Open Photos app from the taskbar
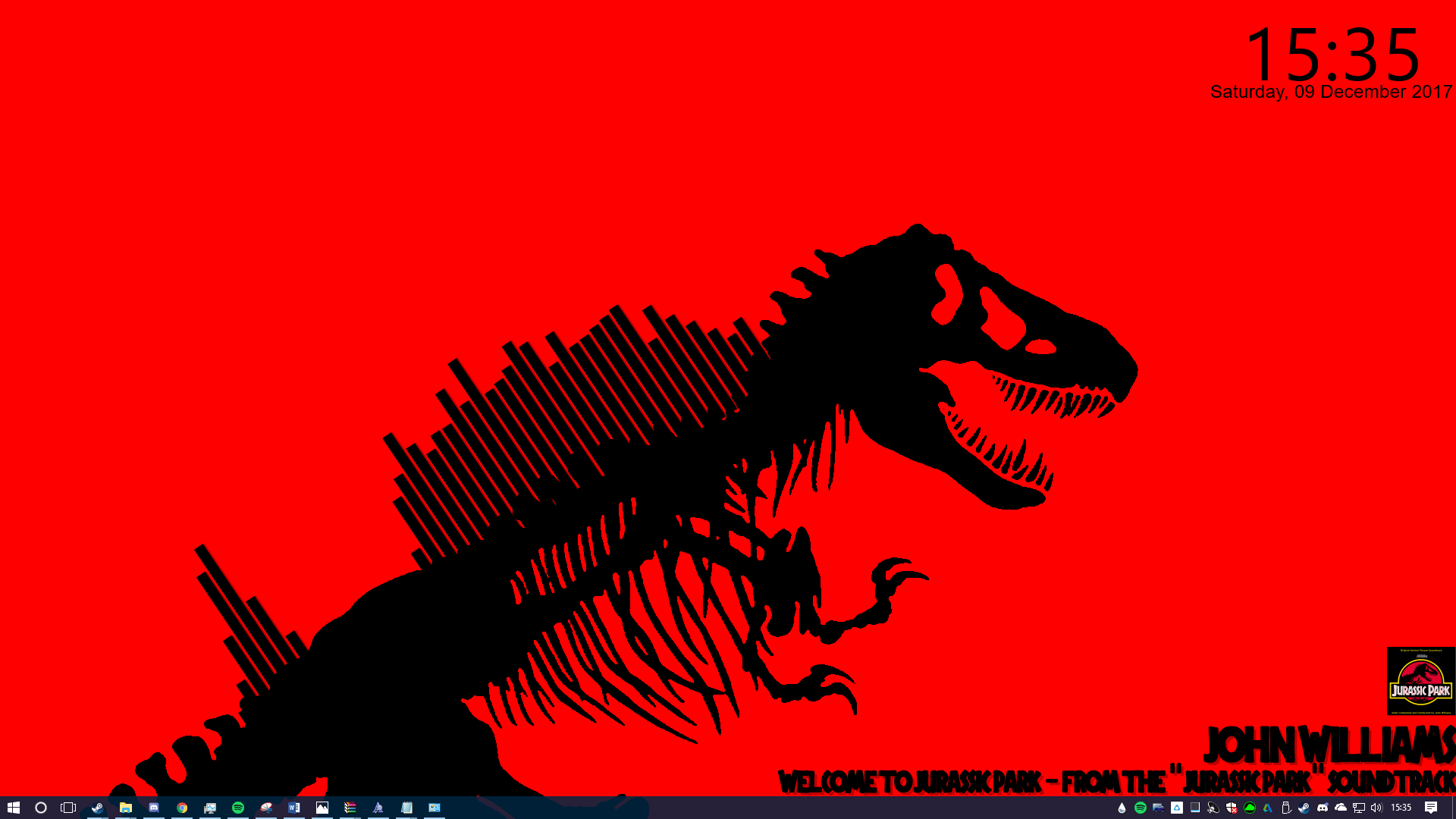The image size is (1456, 819). pos(322,808)
